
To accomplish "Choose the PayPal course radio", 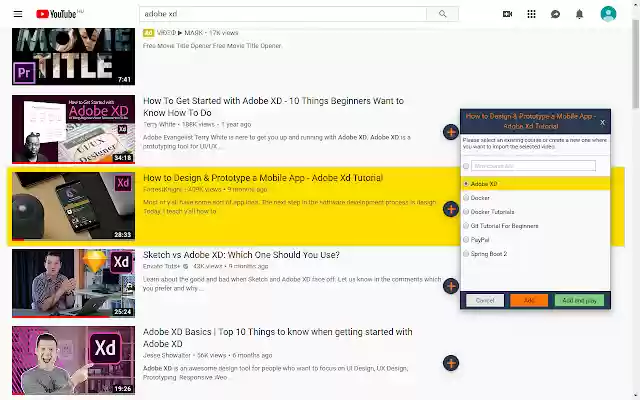I will (x=466, y=240).
